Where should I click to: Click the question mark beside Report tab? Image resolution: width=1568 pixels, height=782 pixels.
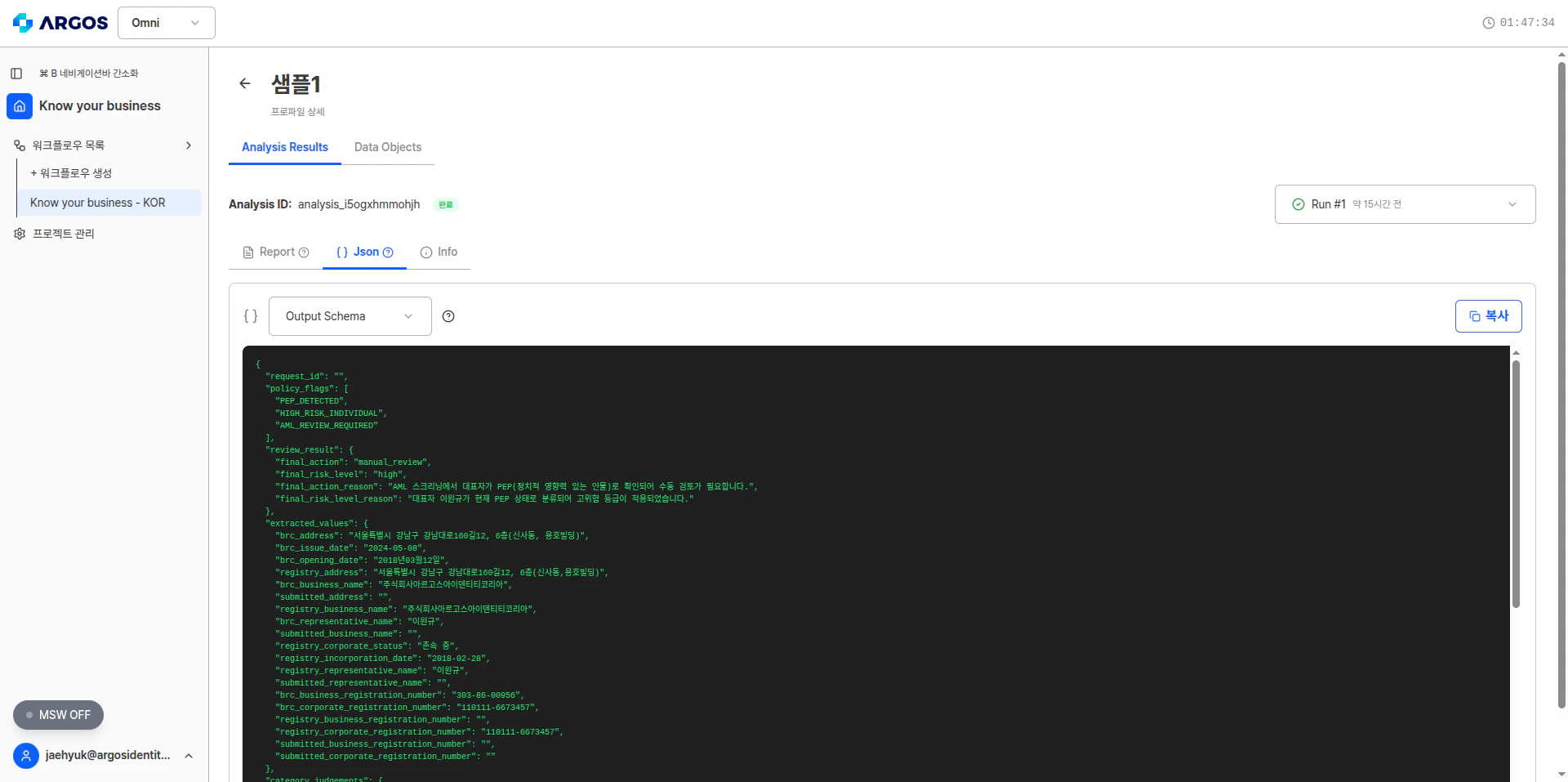point(304,252)
